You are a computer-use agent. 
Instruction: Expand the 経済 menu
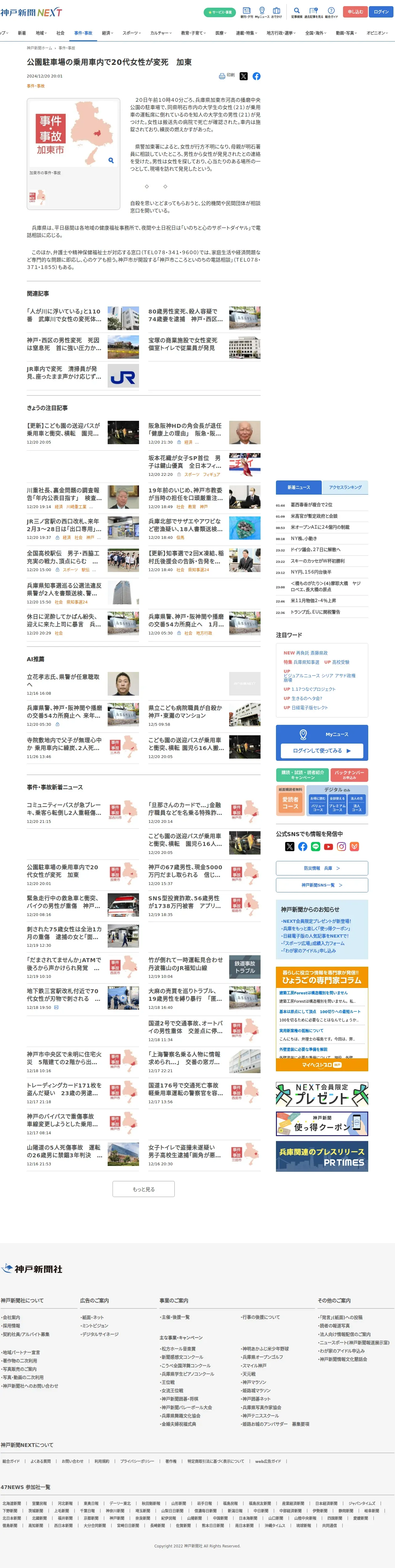(107, 33)
